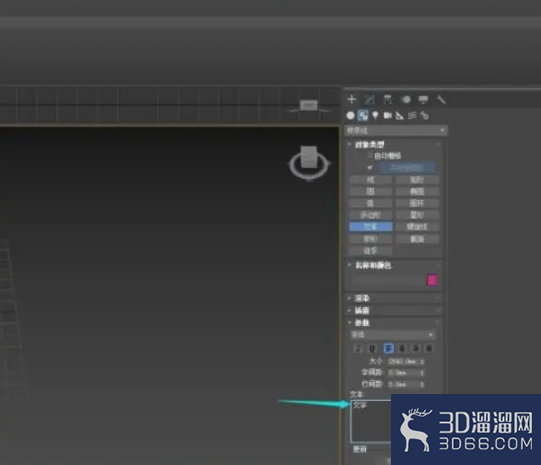
Task: Set text alignment to left
Action: [388, 348]
